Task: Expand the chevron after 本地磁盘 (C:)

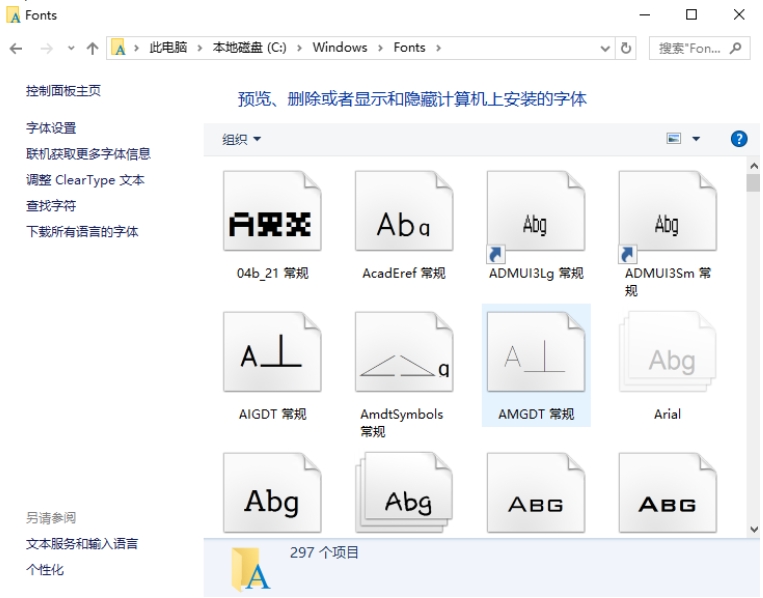Action: click(299, 48)
